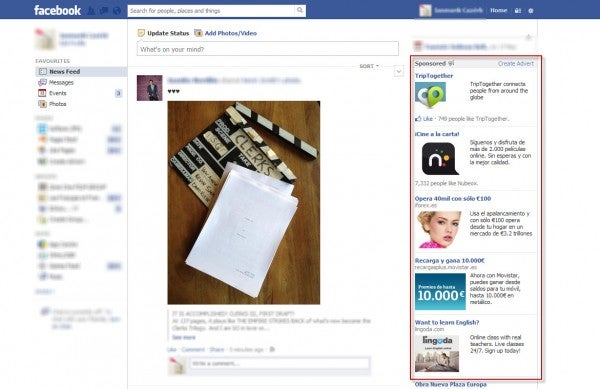Click the lingoda ad image
600x389 pixels.
437,353
